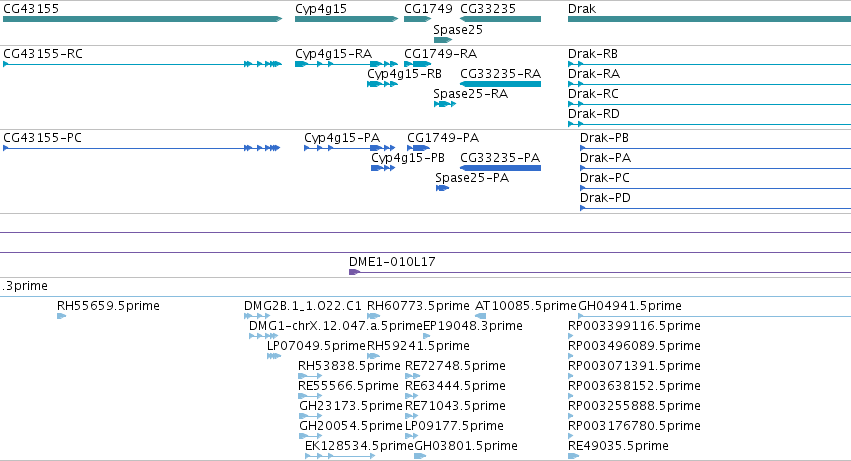The image size is (851, 461).
Task: Select the GH20054.5prime EST
Action: pyautogui.click(x=311, y=437)
